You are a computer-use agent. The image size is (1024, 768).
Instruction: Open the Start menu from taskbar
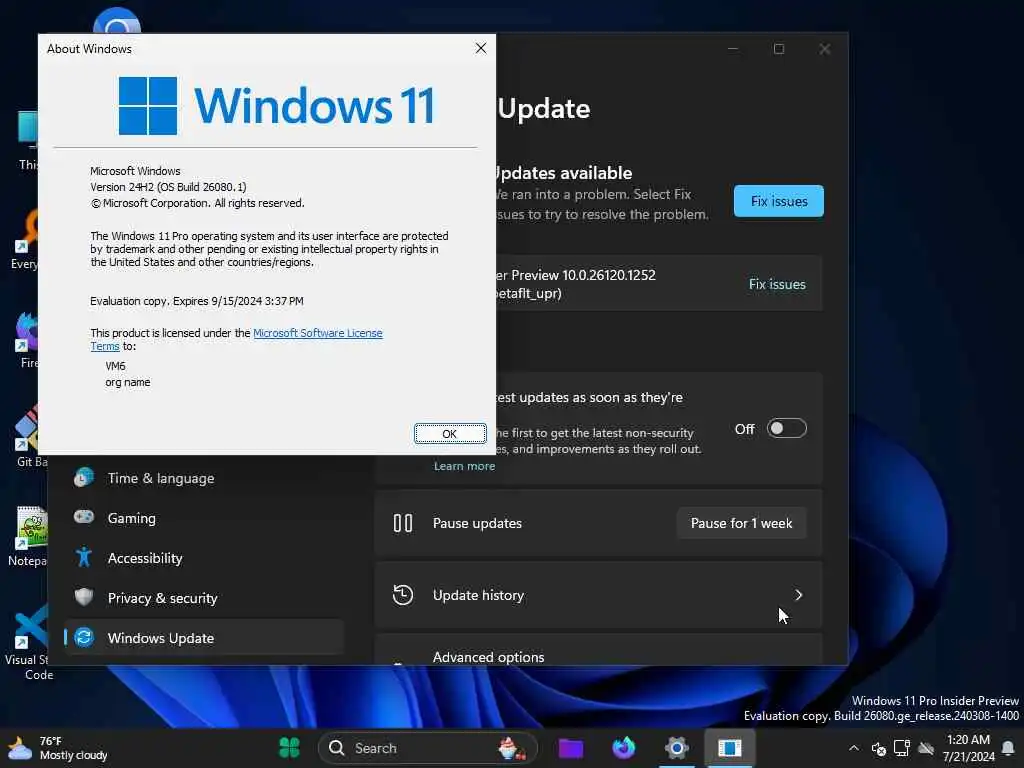(289, 748)
